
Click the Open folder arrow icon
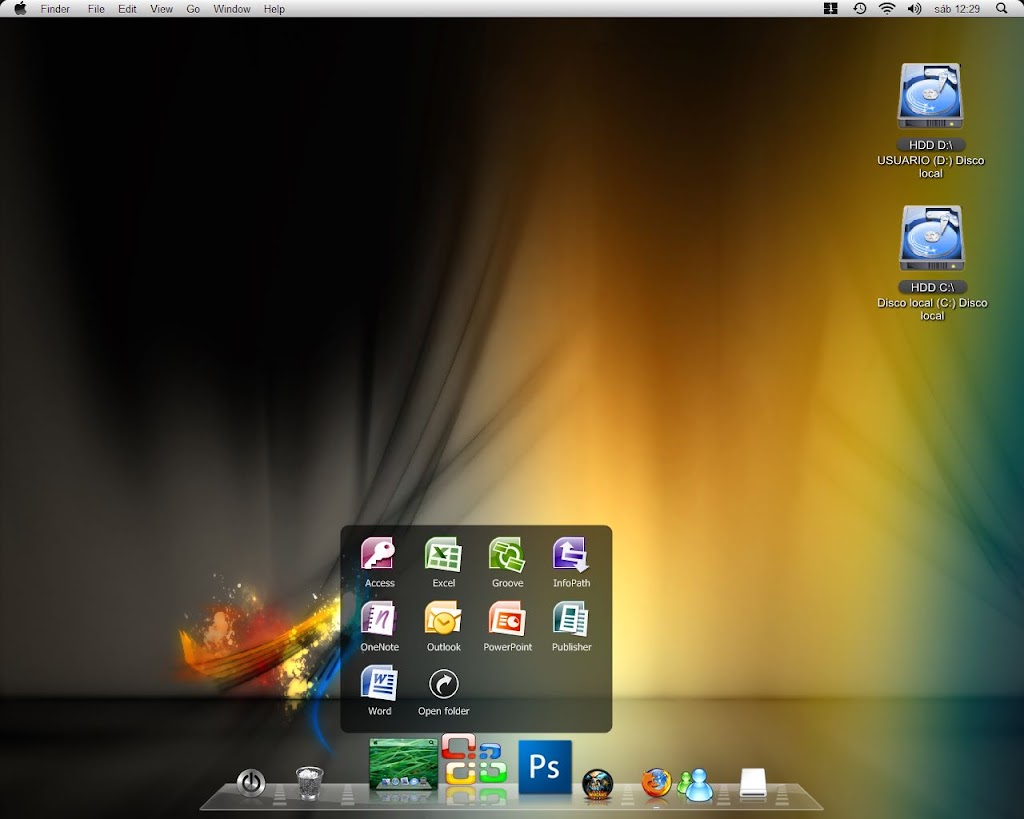[x=443, y=684]
